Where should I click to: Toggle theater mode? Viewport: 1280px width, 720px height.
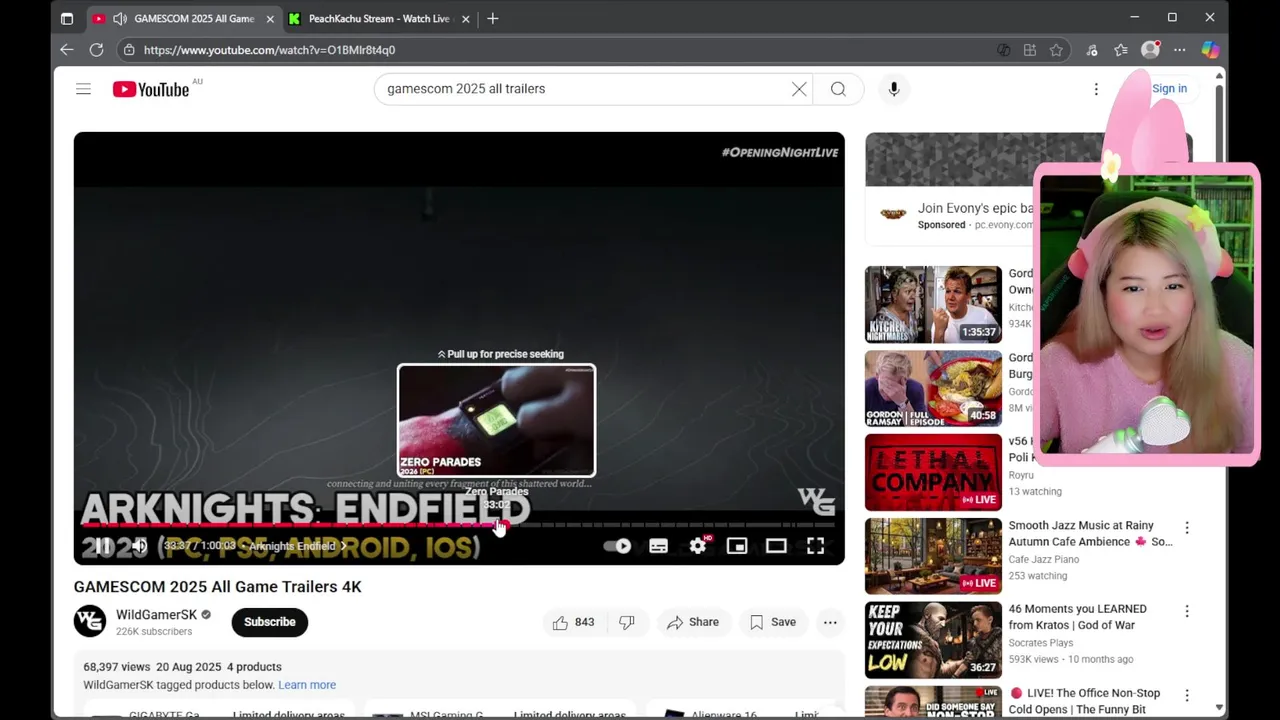pyautogui.click(x=776, y=546)
